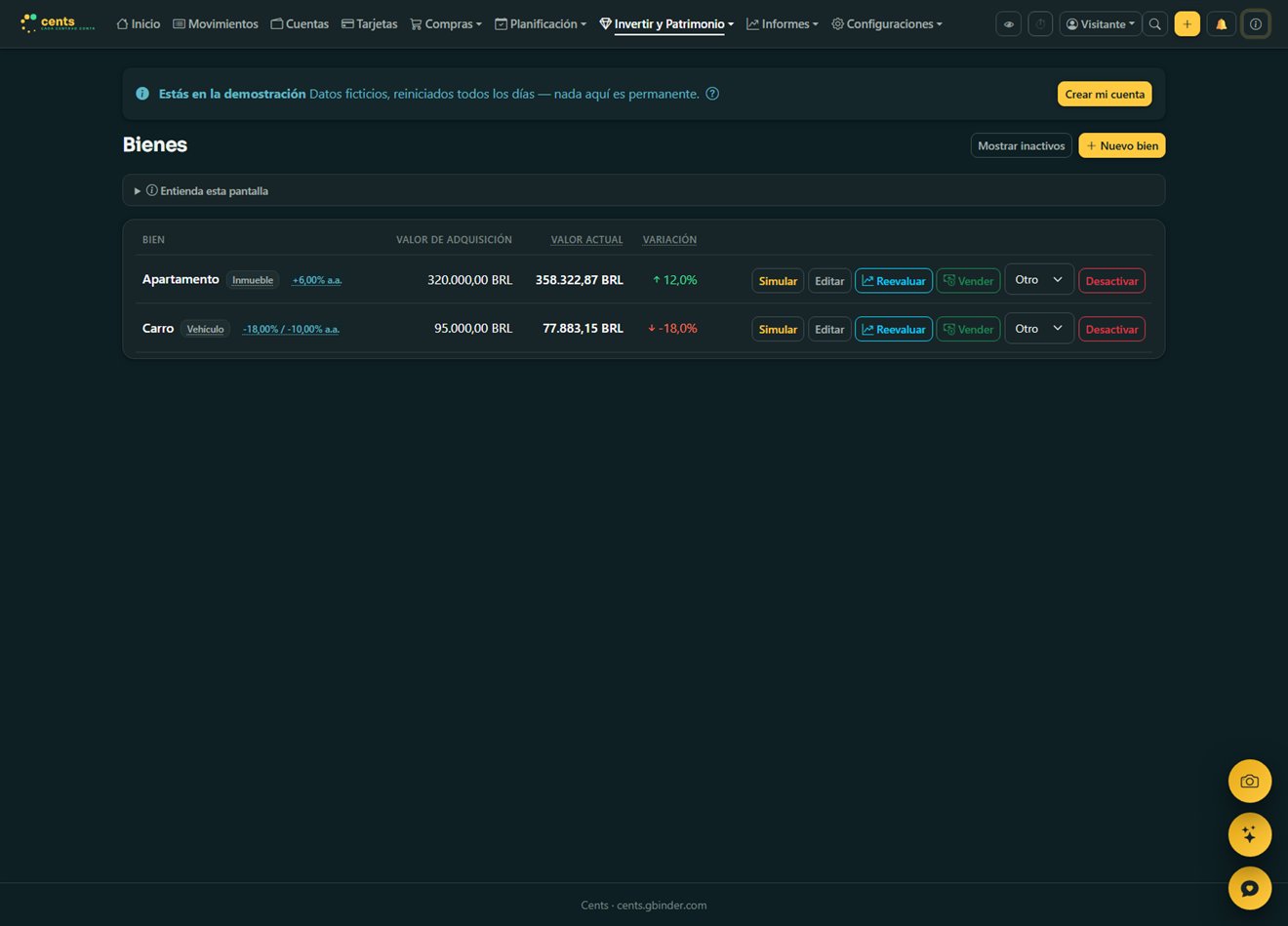Screen dimensions: 1288x926
Task: Open Tarjetas page
Action: (x=370, y=23)
